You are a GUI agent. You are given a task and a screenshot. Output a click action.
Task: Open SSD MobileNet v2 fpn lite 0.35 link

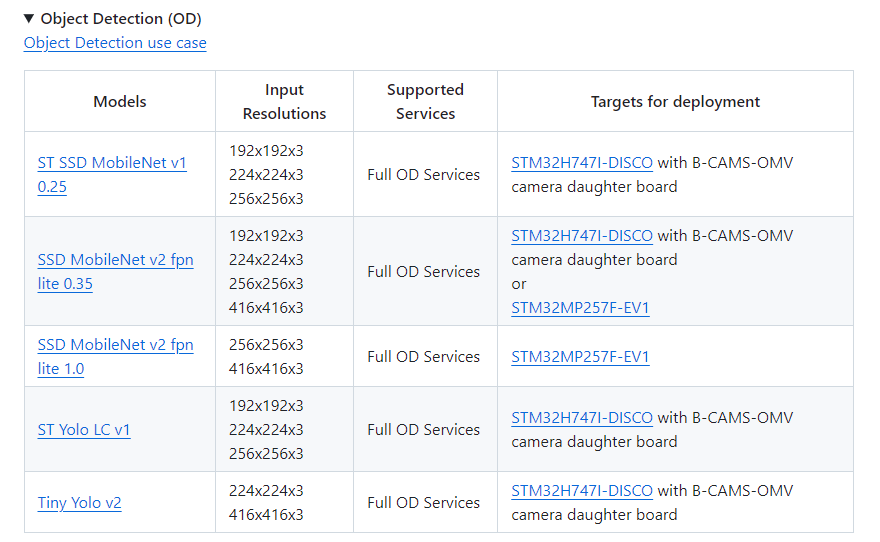click(115, 260)
